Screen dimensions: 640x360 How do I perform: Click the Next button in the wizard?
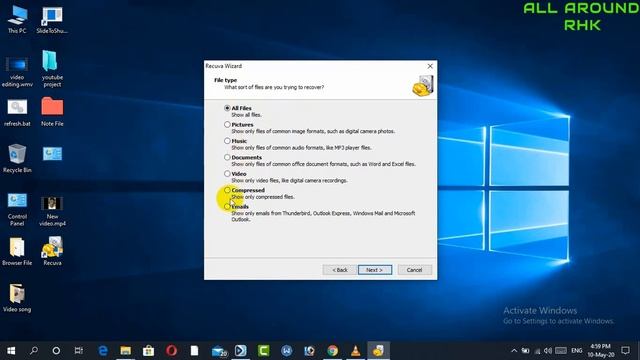(x=375, y=270)
